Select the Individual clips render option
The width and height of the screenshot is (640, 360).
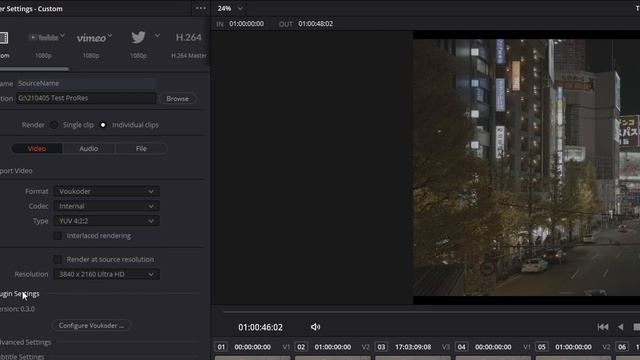coord(103,125)
